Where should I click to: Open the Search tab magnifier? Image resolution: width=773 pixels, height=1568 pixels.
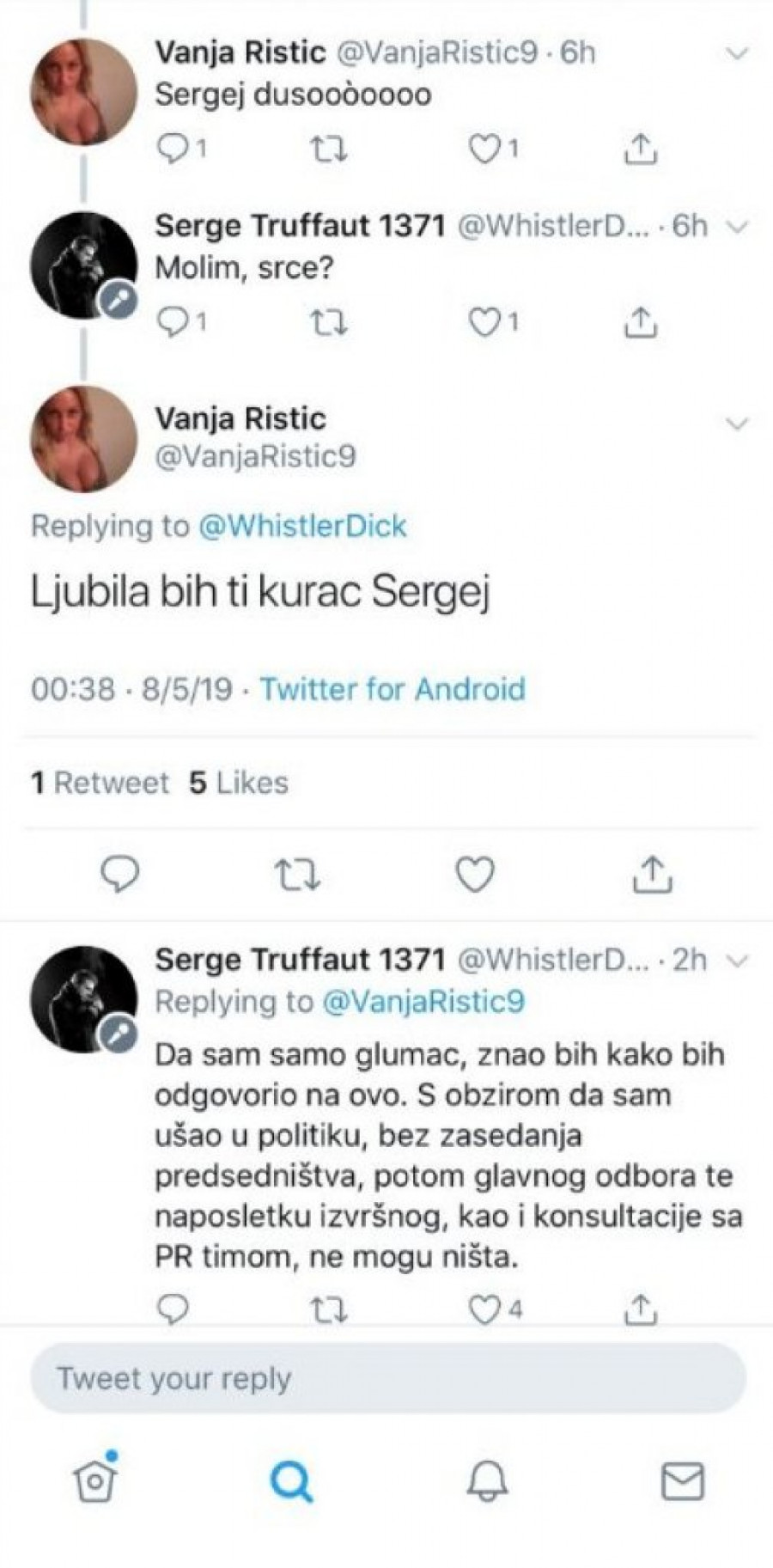coord(292,1480)
